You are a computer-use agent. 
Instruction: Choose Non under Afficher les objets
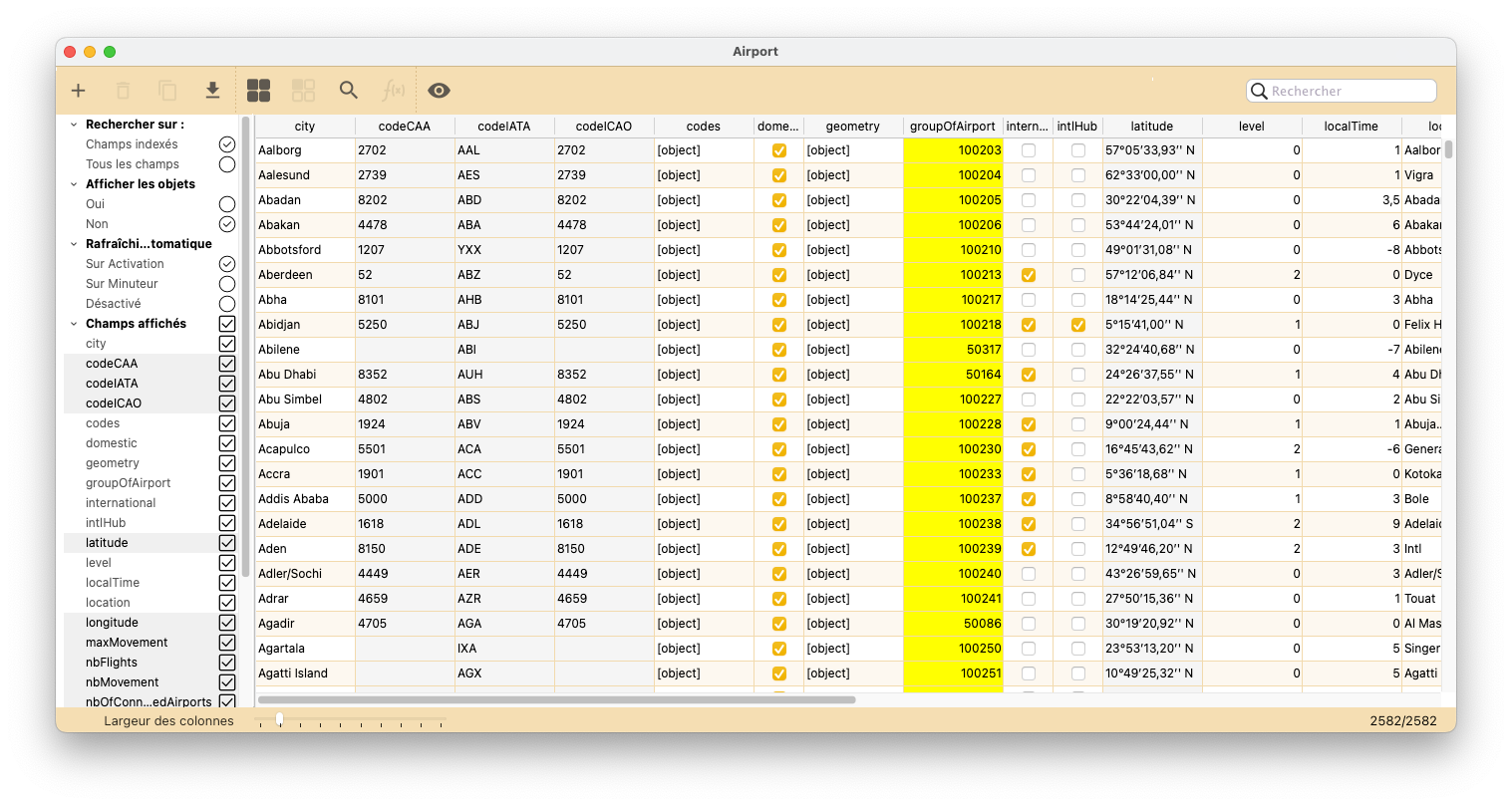click(x=227, y=224)
